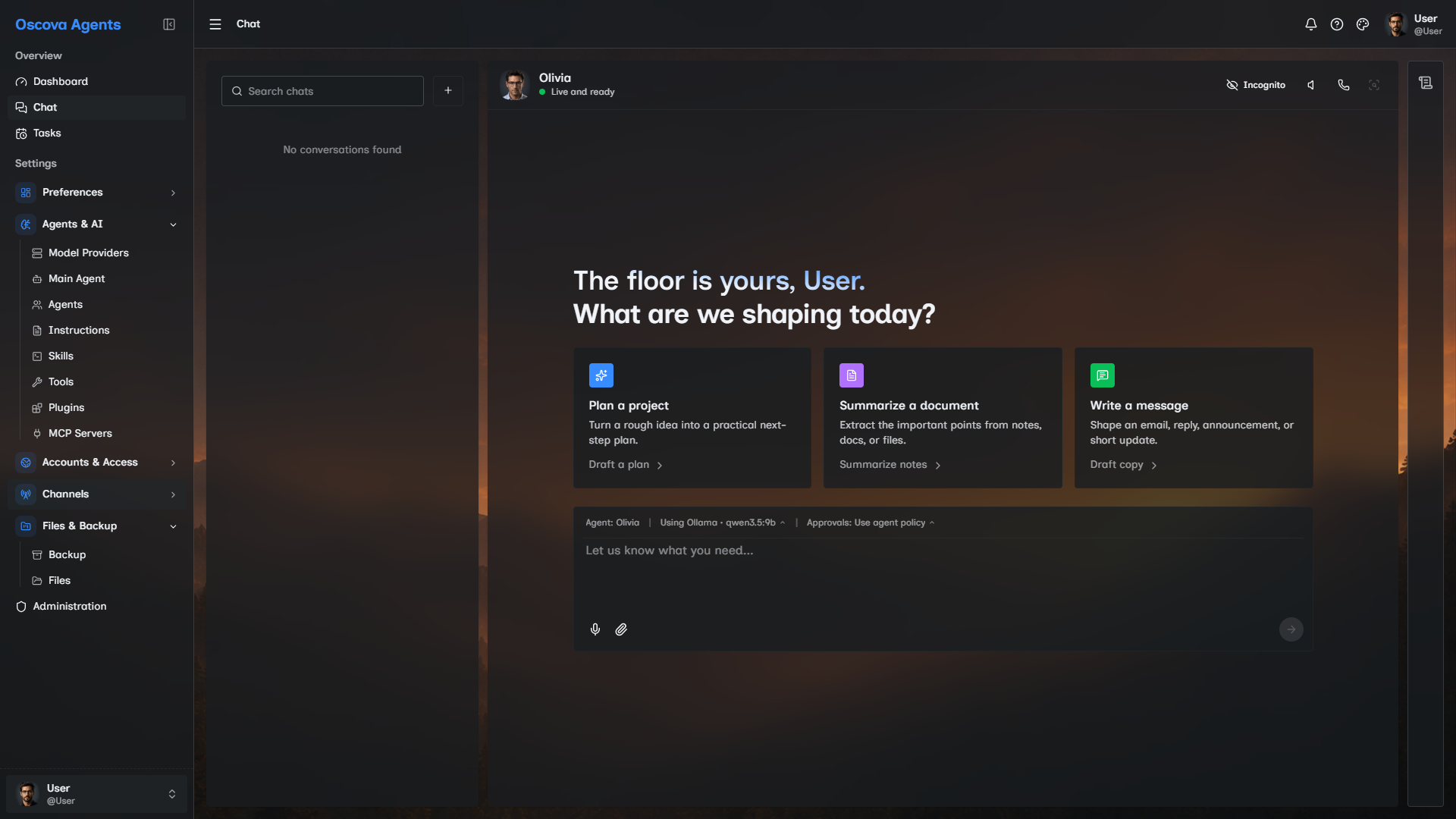Click the send arrow button

[1291, 629]
